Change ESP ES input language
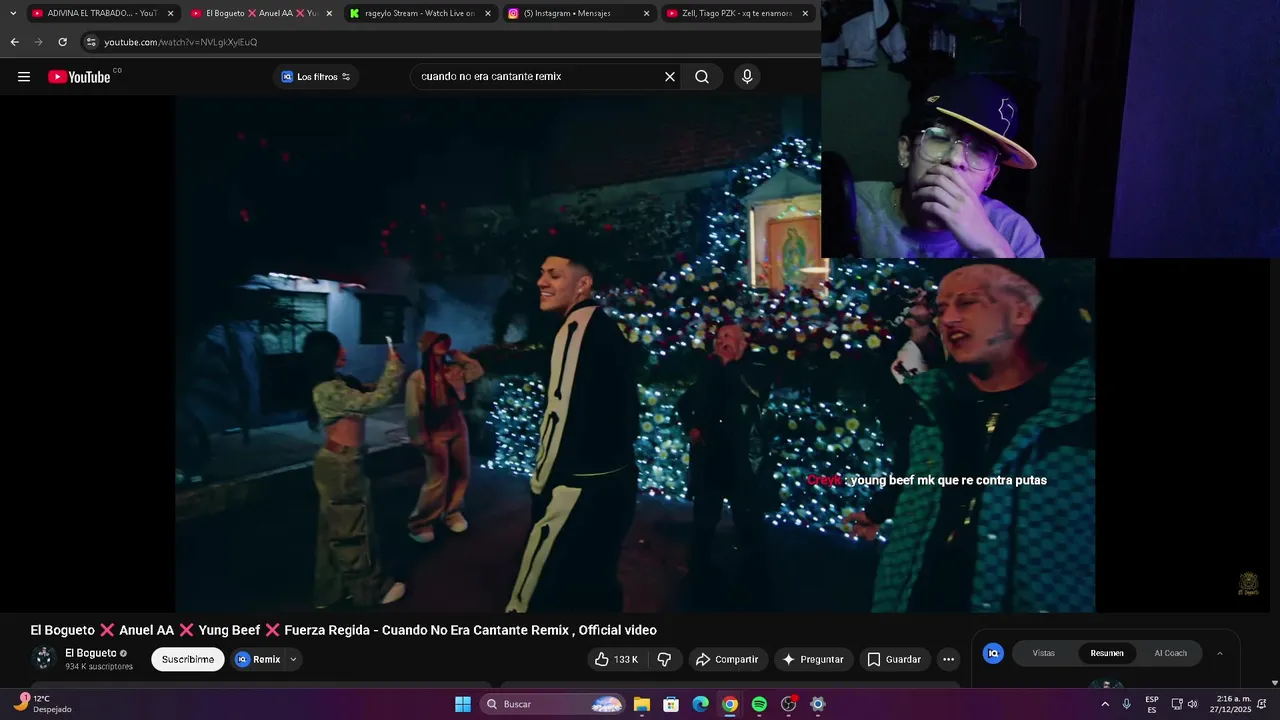Image resolution: width=1280 pixels, height=720 pixels. tap(1152, 704)
